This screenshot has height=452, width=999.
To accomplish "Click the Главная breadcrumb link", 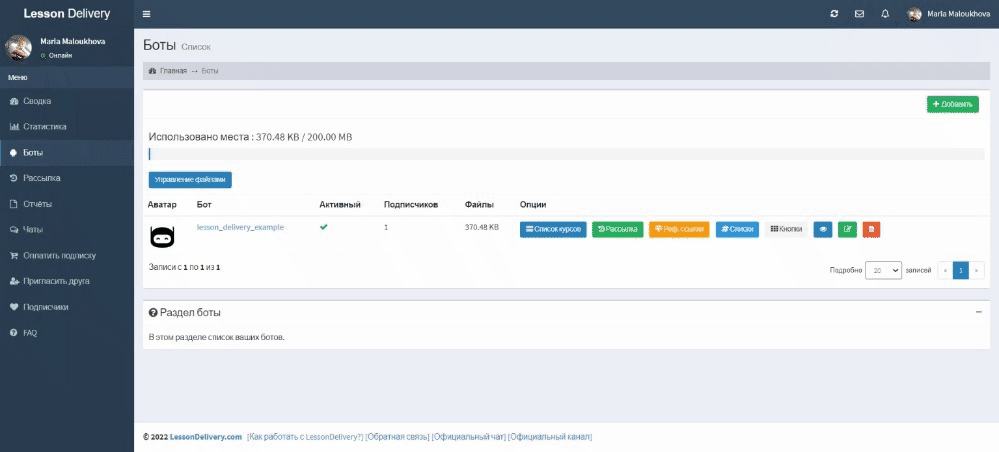I will (172, 71).
